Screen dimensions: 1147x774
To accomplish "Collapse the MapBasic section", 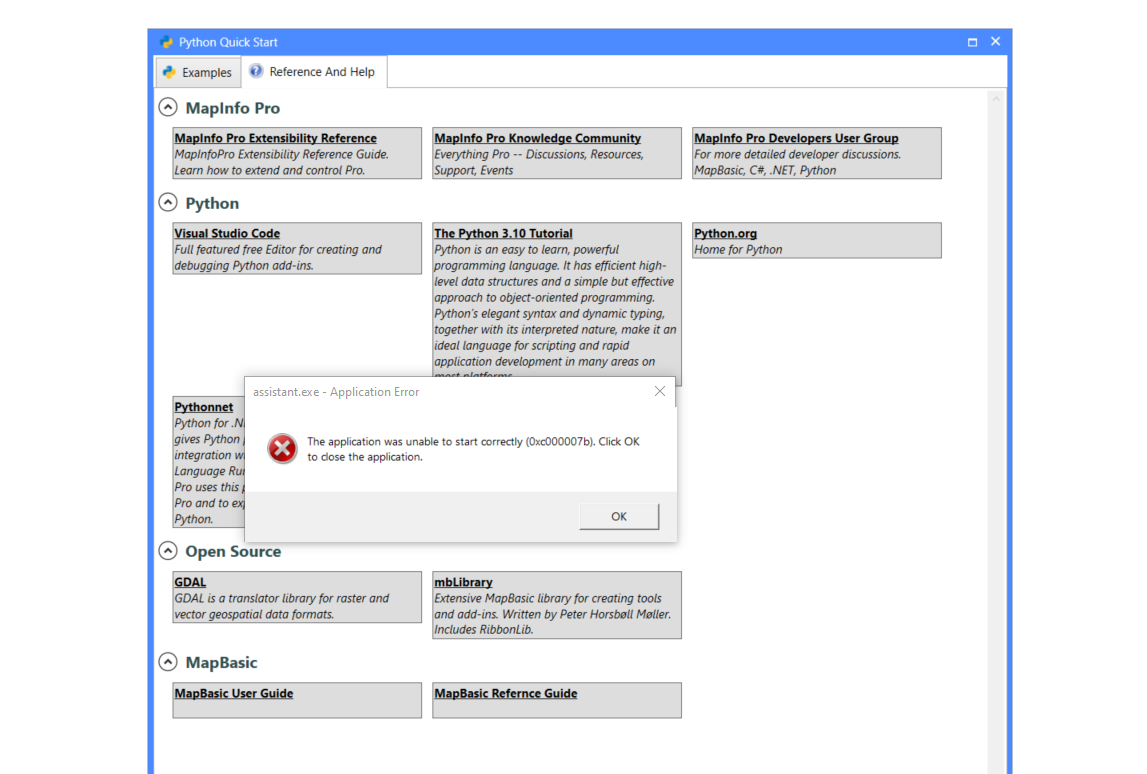I will [168, 662].
